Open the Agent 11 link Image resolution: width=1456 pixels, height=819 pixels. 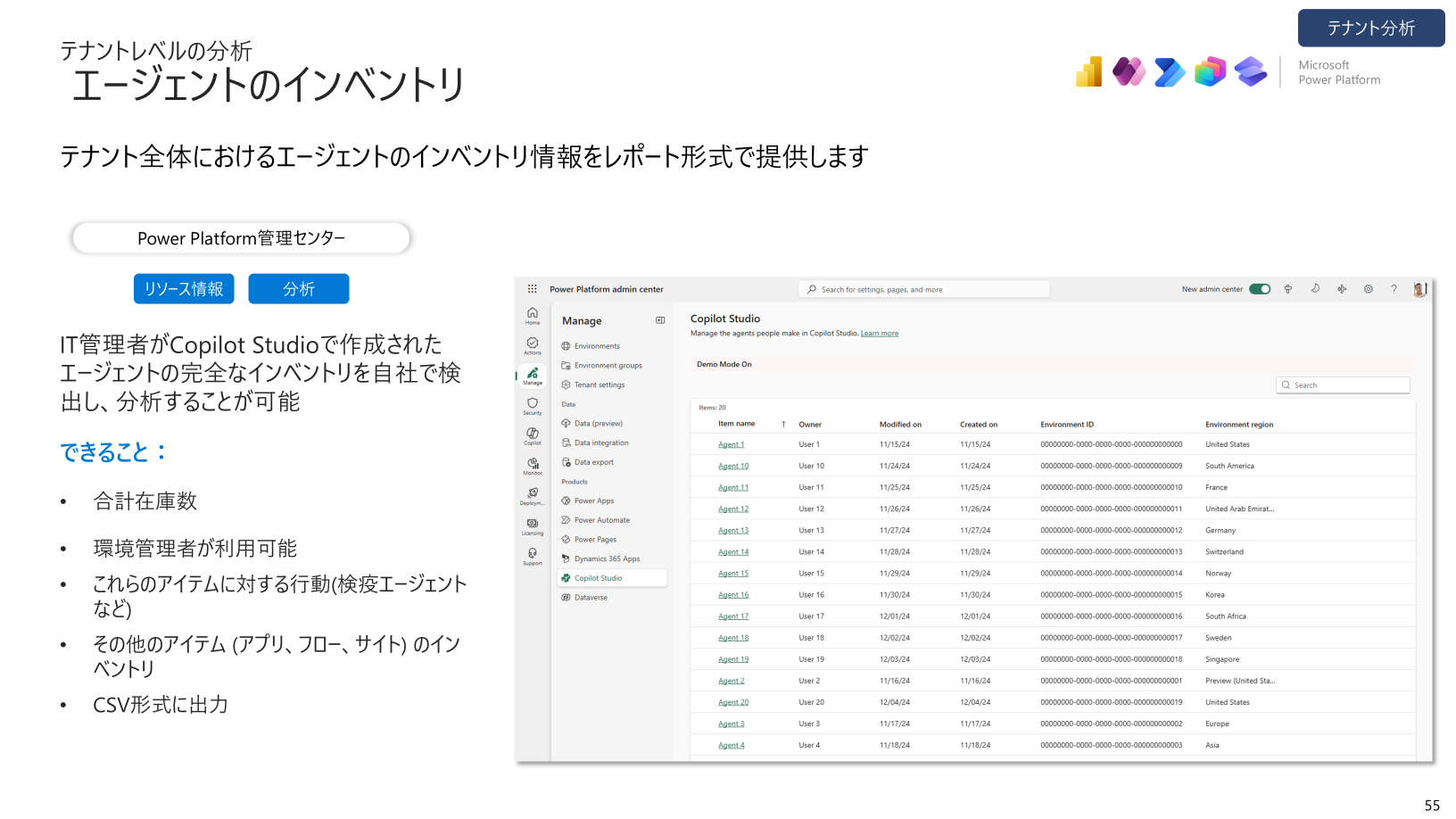click(x=733, y=487)
